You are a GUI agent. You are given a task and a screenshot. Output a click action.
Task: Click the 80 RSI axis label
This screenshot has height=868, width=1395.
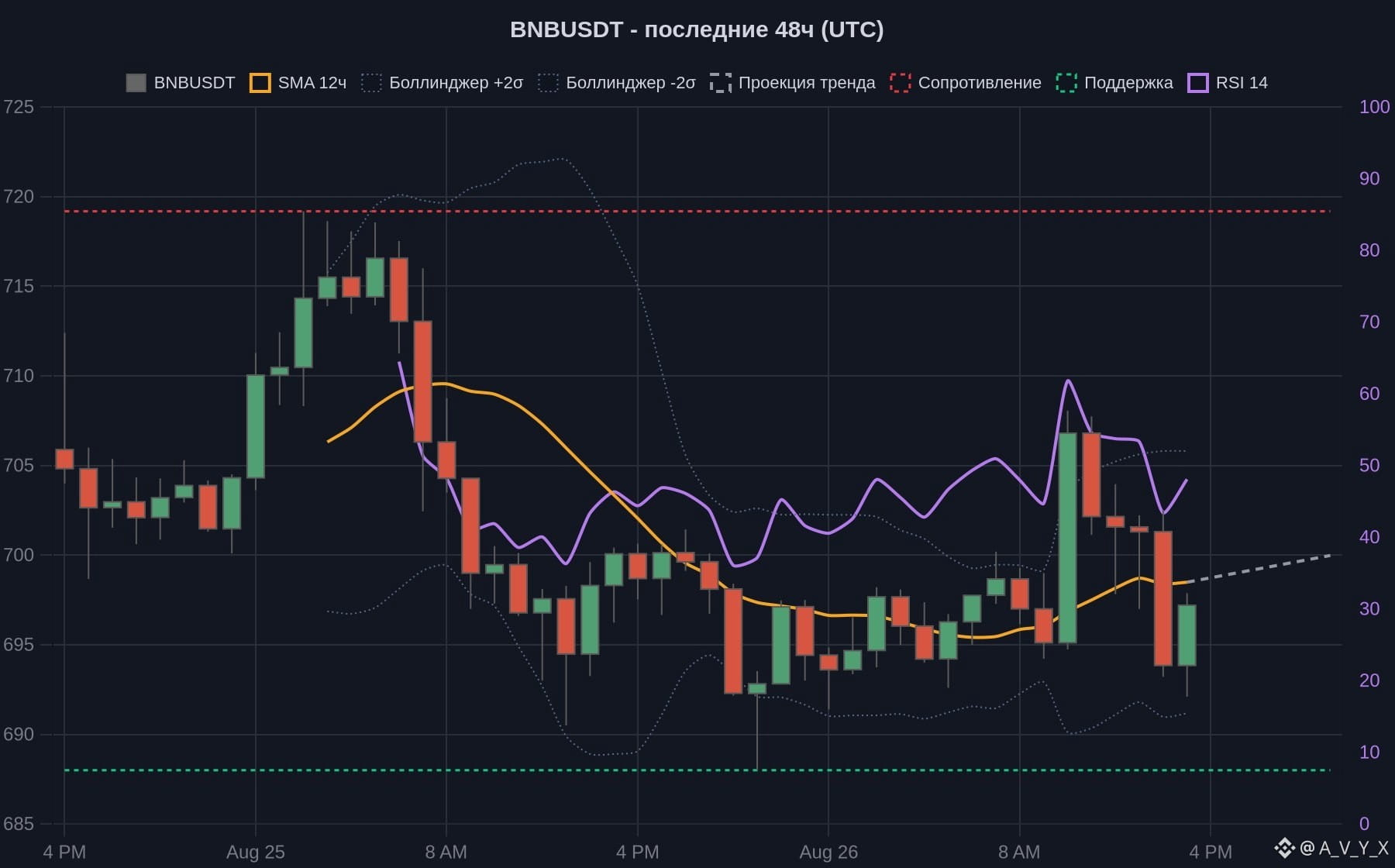tap(1369, 250)
